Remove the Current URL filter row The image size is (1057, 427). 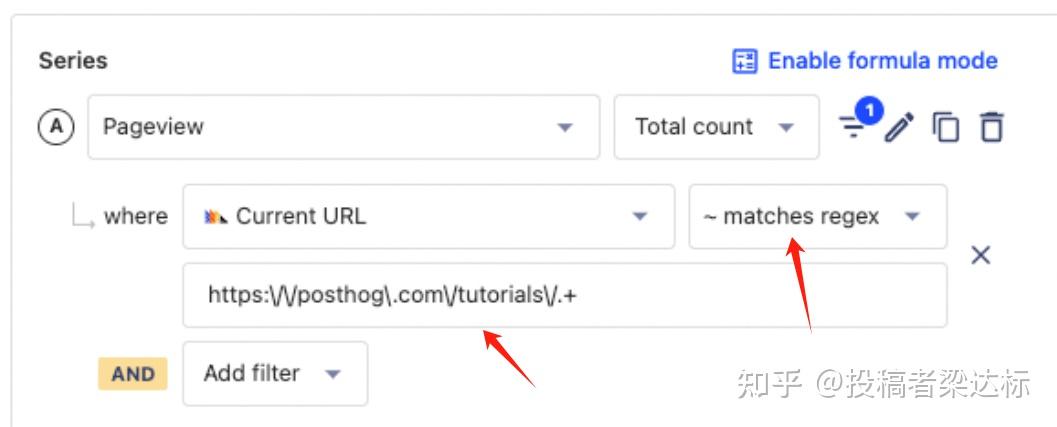click(981, 255)
